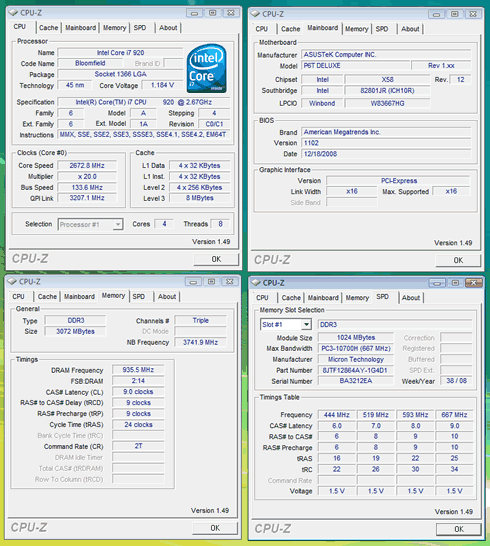Click the NB Frequency value 3741.9 MHz

(x=201, y=342)
